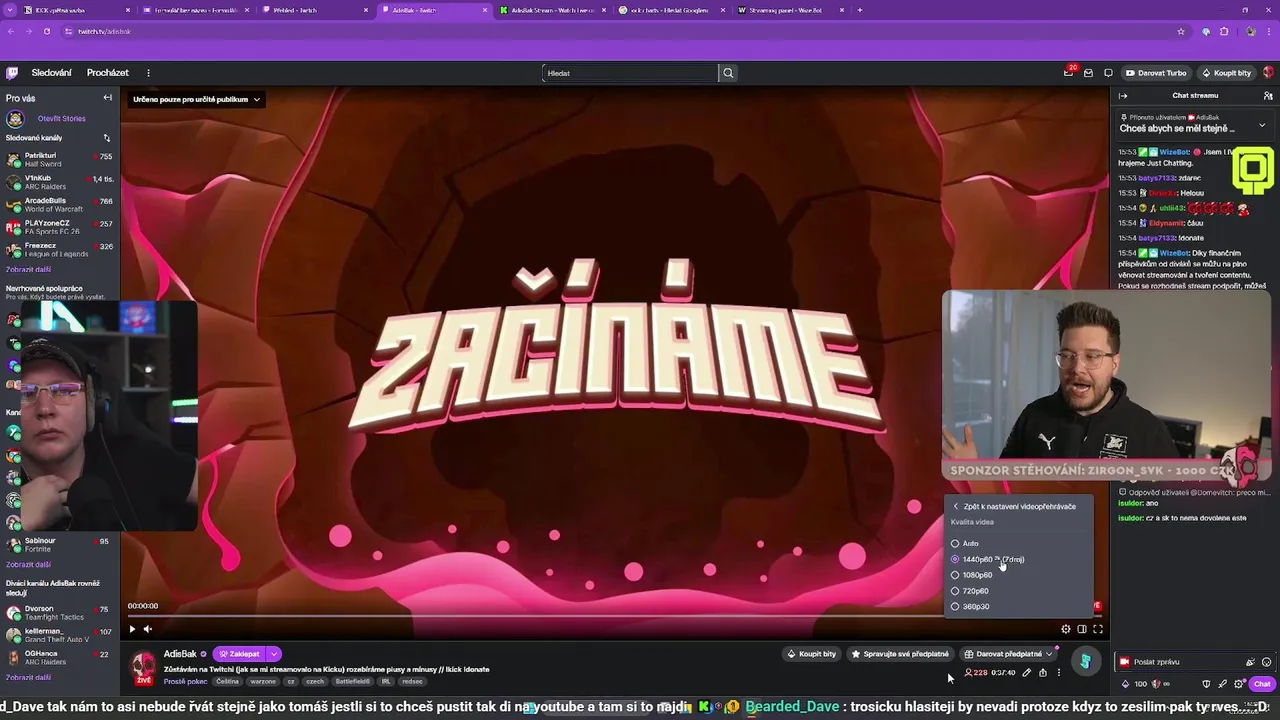Enter fullscreen in the video player

pyautogui.click(x=1098, y=629)
